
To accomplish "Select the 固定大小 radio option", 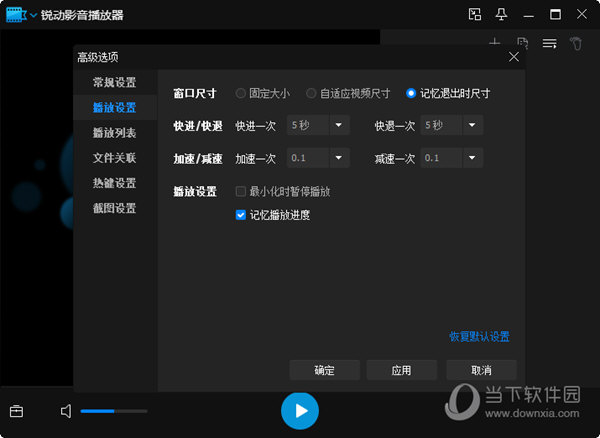I will point(262,93).
